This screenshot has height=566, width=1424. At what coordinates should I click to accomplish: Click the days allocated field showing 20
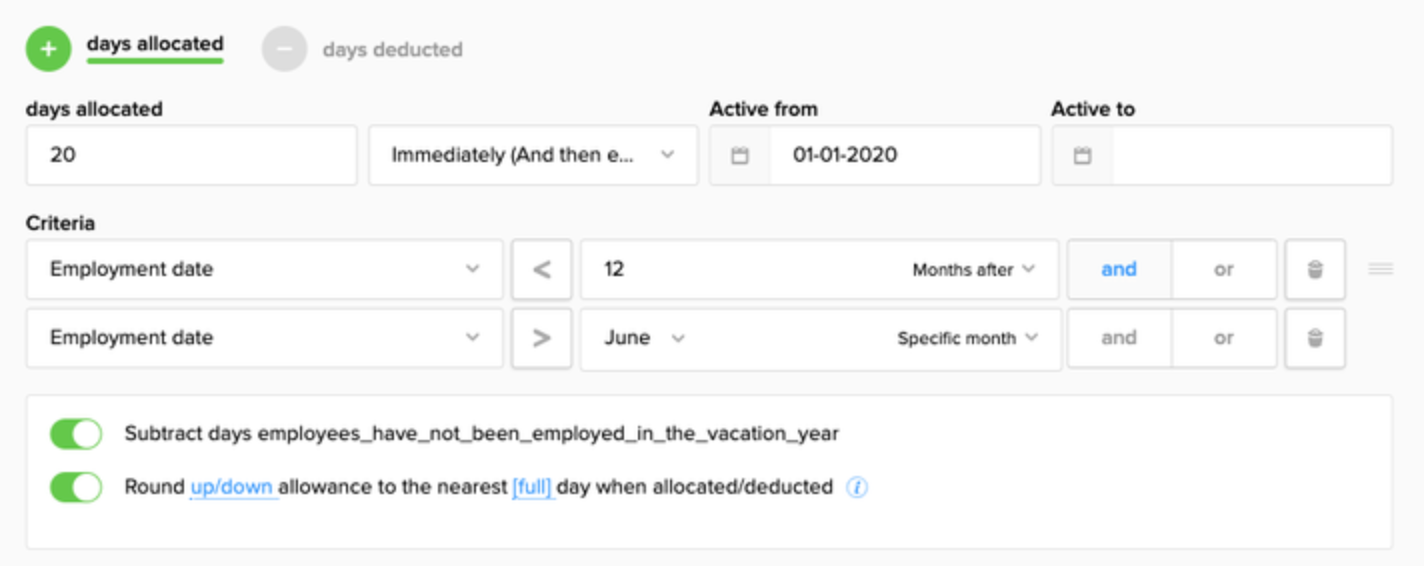point(191,156)
